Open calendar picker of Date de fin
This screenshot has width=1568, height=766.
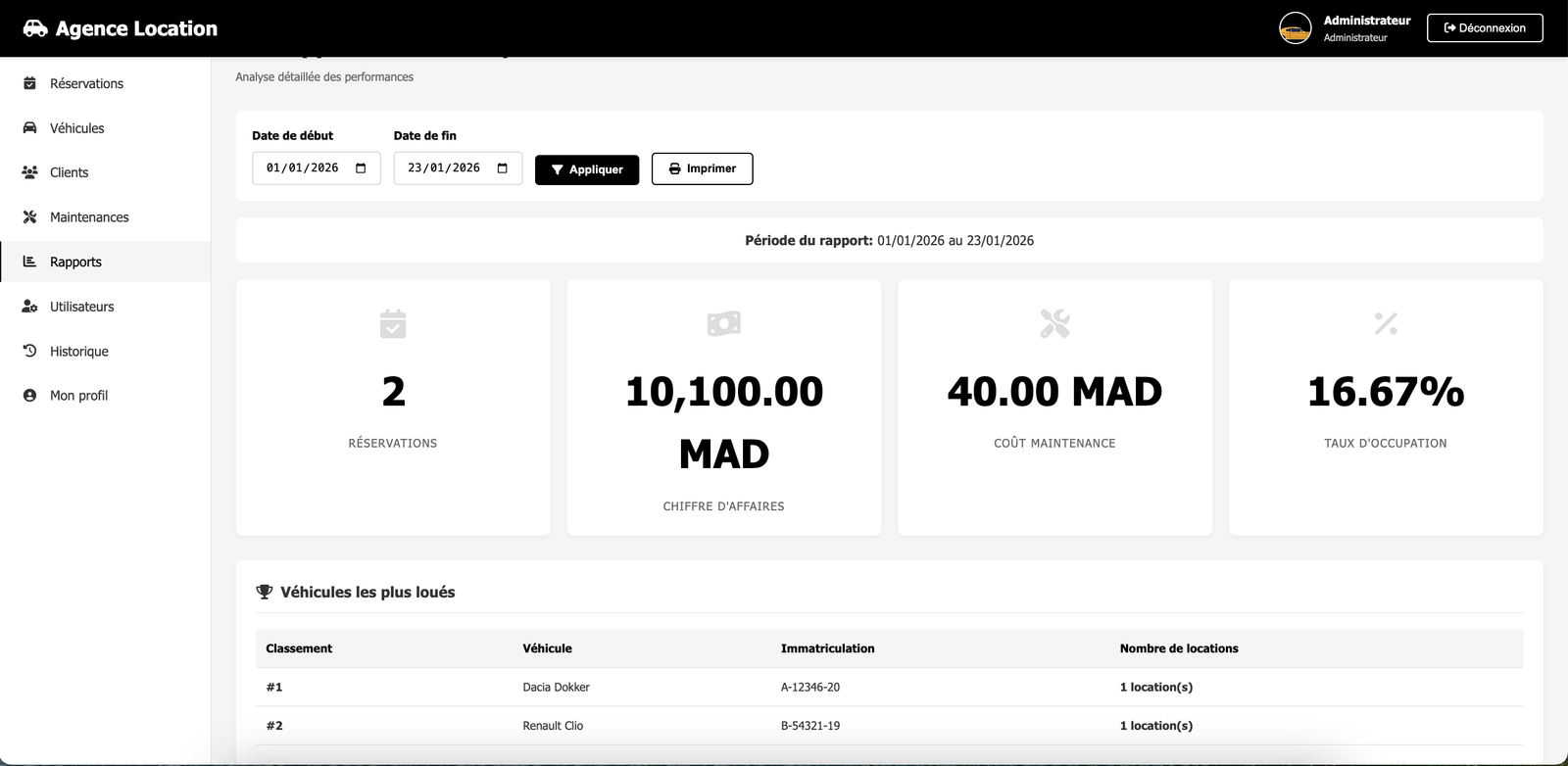503,168
